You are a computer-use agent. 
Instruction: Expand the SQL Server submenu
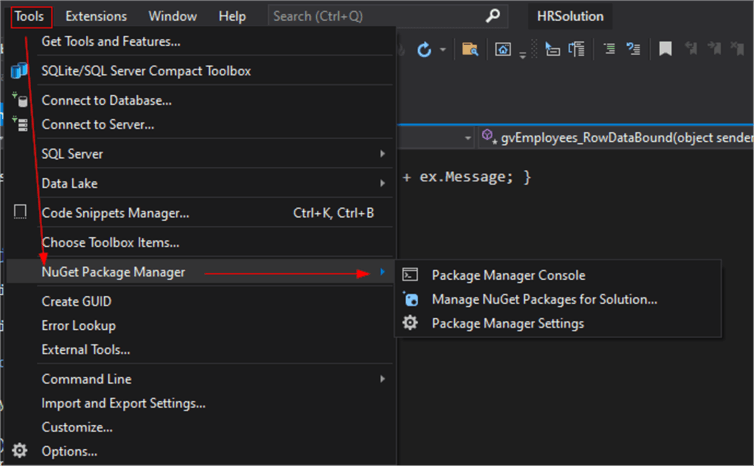[382, 154]
